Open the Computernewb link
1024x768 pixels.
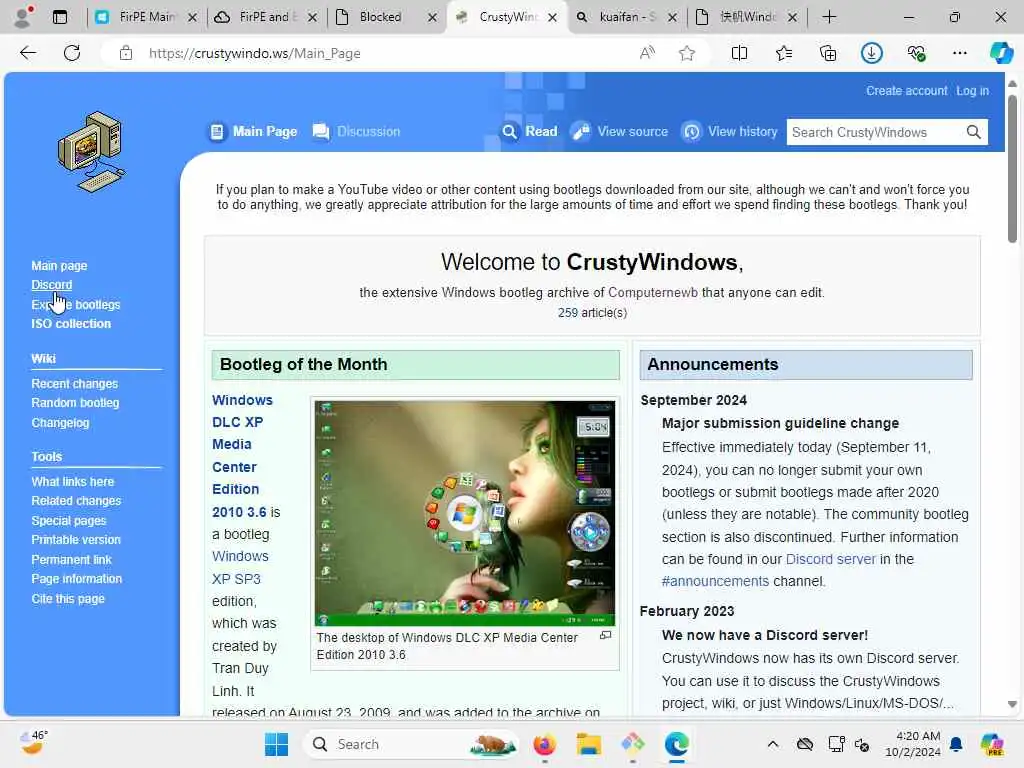[x=652, y=293]
